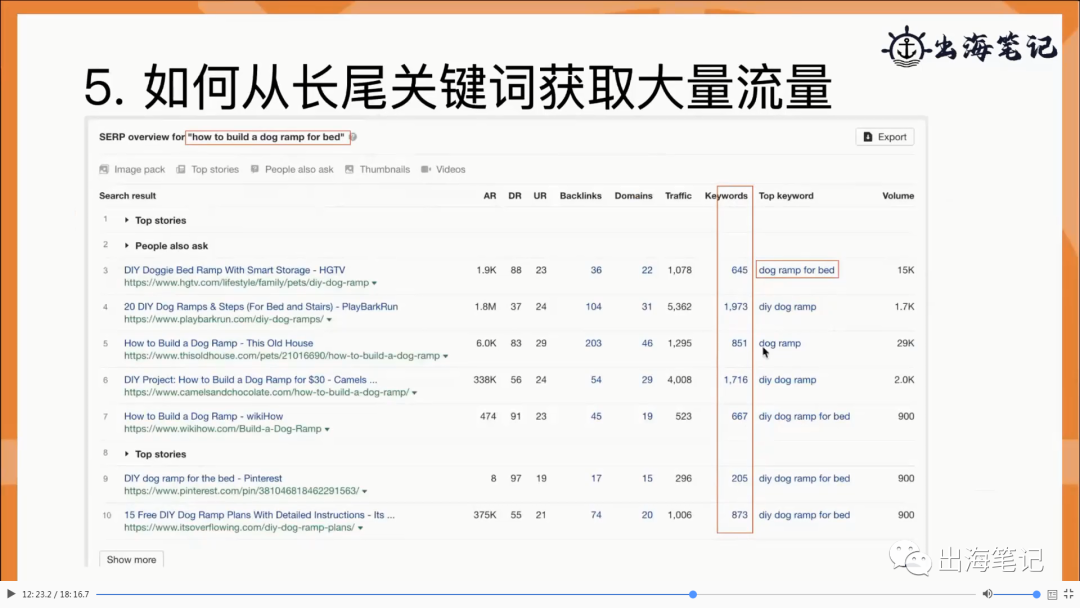Sort by the Traffic column header
1080x608 pixels.
[678, 196]
